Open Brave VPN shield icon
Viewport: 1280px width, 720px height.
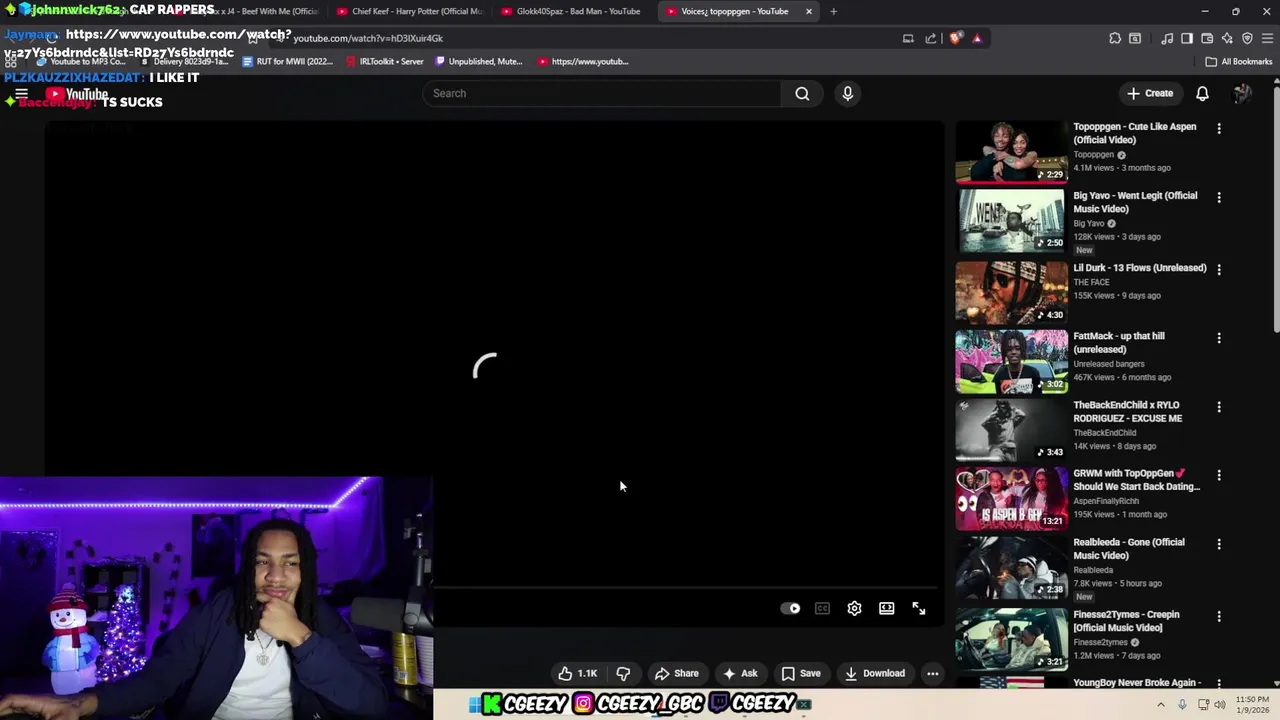click(1247, 38)
